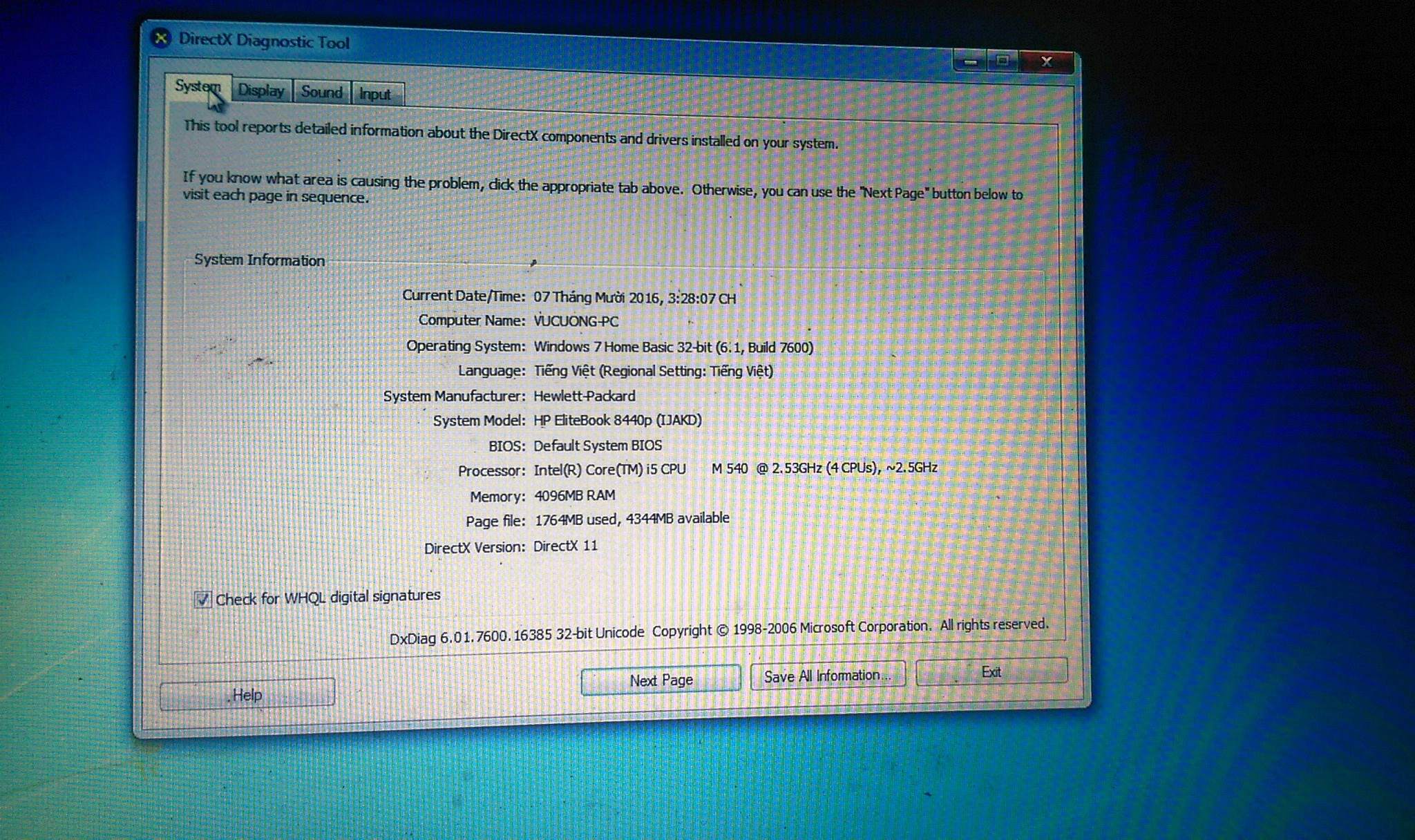Go to the Sound tab
The image size is (1415, 840).
321,92
